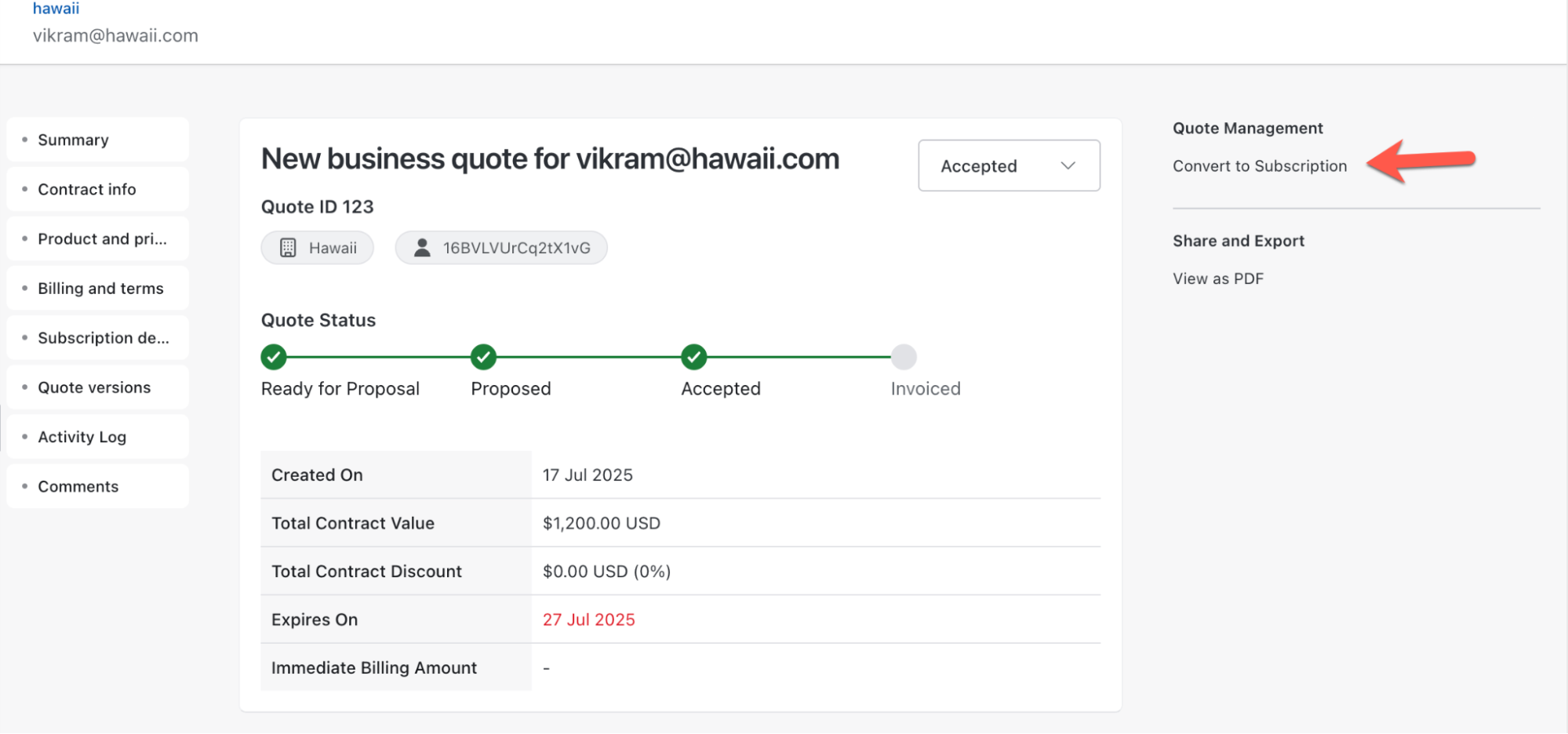Go to Summary section
1568x734 pixels.
coord(74,140)
